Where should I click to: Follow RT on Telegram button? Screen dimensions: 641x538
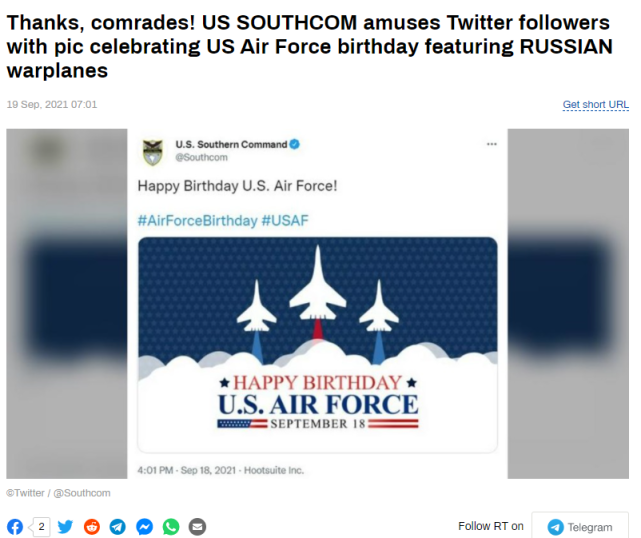click(580, 527)
